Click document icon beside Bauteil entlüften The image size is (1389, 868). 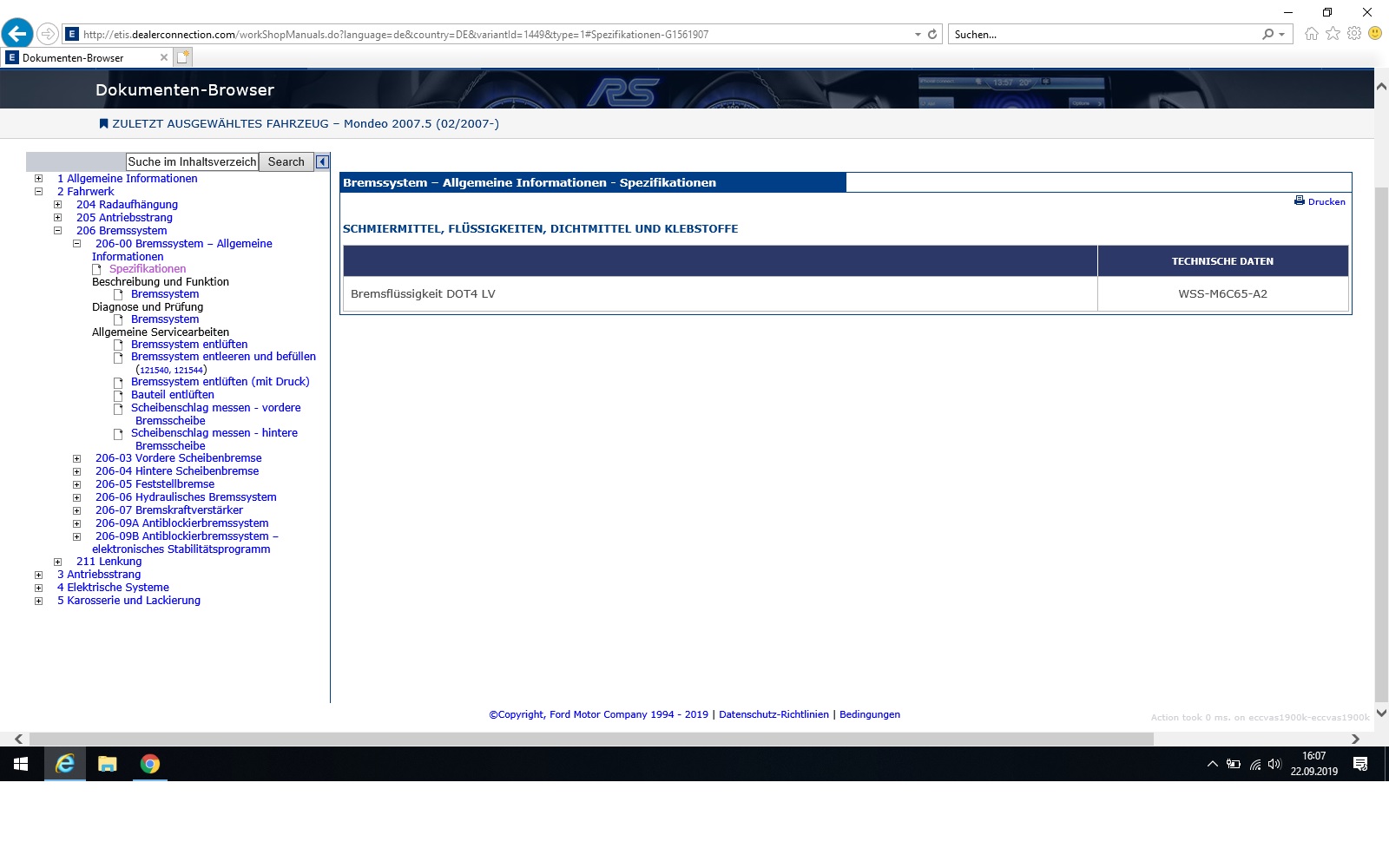(118, 395)
